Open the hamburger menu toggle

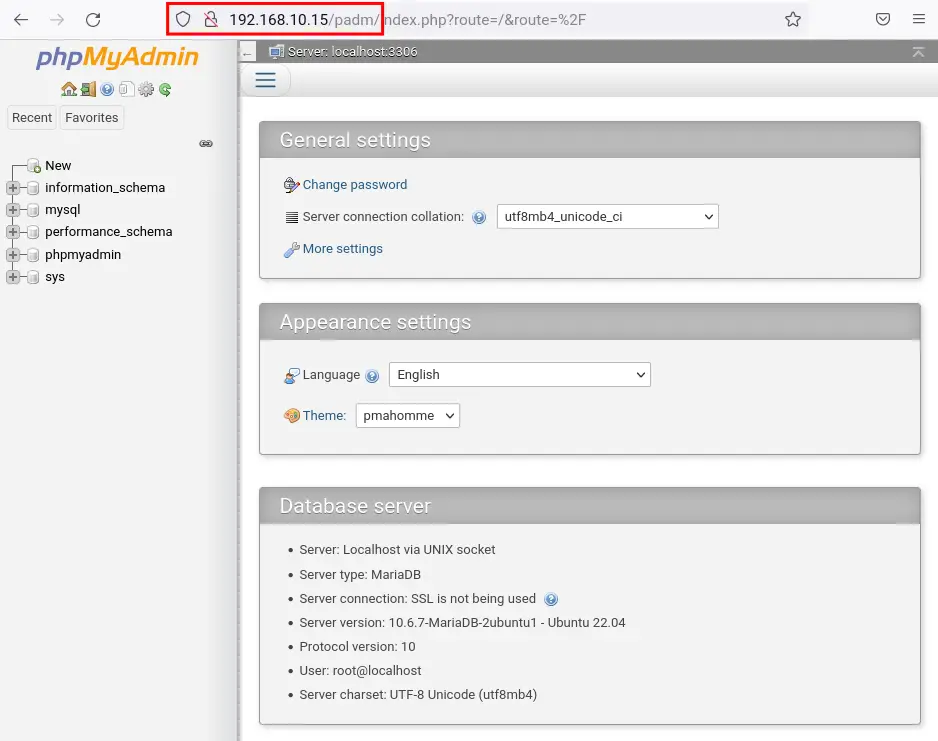[266, 80]
